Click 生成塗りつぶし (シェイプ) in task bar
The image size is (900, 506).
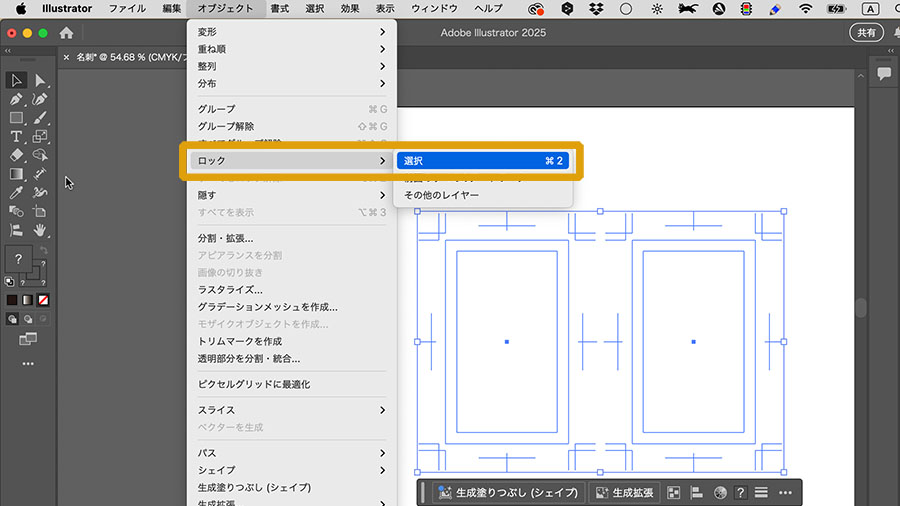click(x=509, y=492)
